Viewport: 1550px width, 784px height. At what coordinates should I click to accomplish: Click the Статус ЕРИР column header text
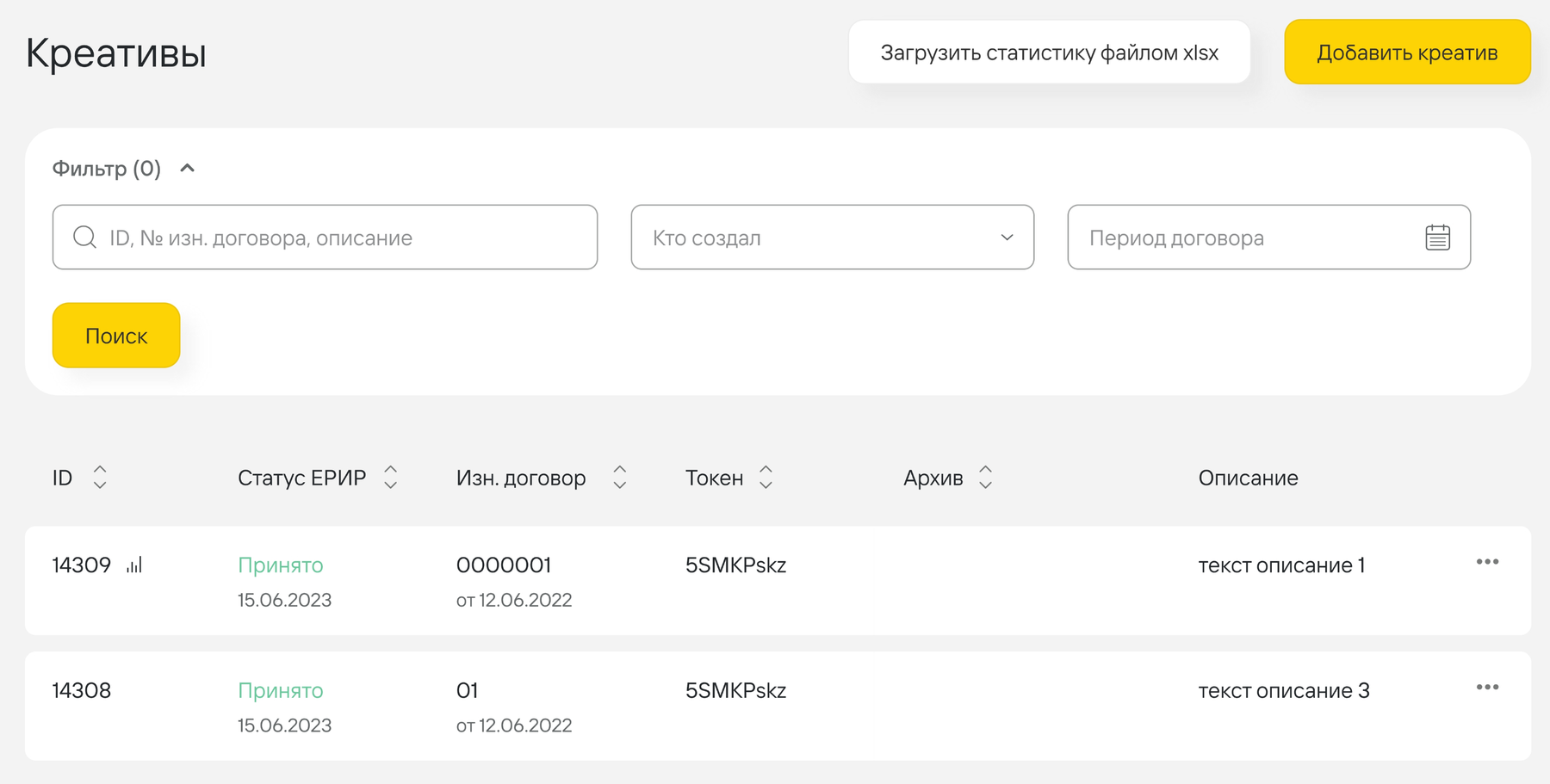click(301, 478)
